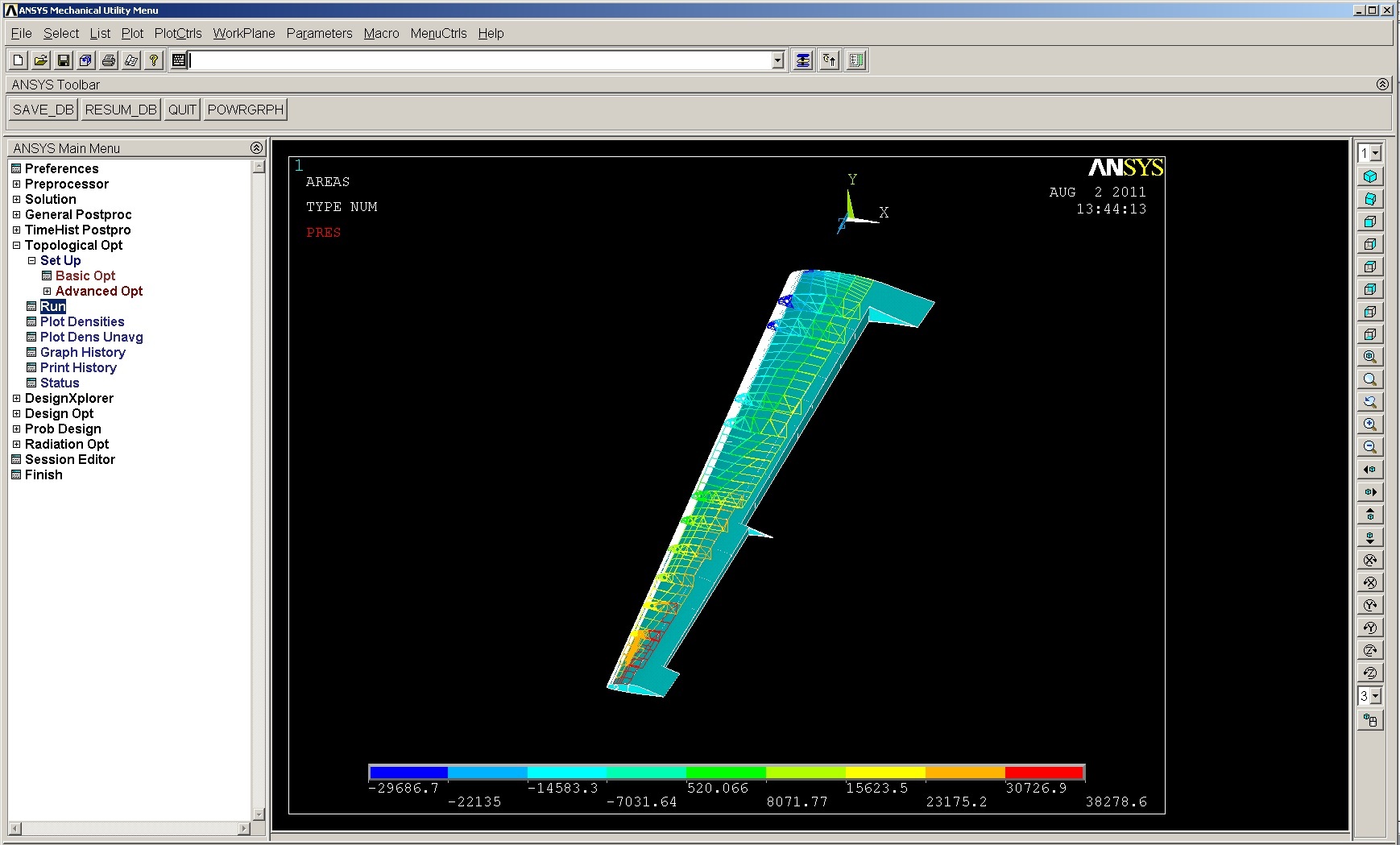This screenshot has height=845, width=1400.
Task: Collapse the ANSYS Toolbar with circled arrow
Action: [1383, 84]
